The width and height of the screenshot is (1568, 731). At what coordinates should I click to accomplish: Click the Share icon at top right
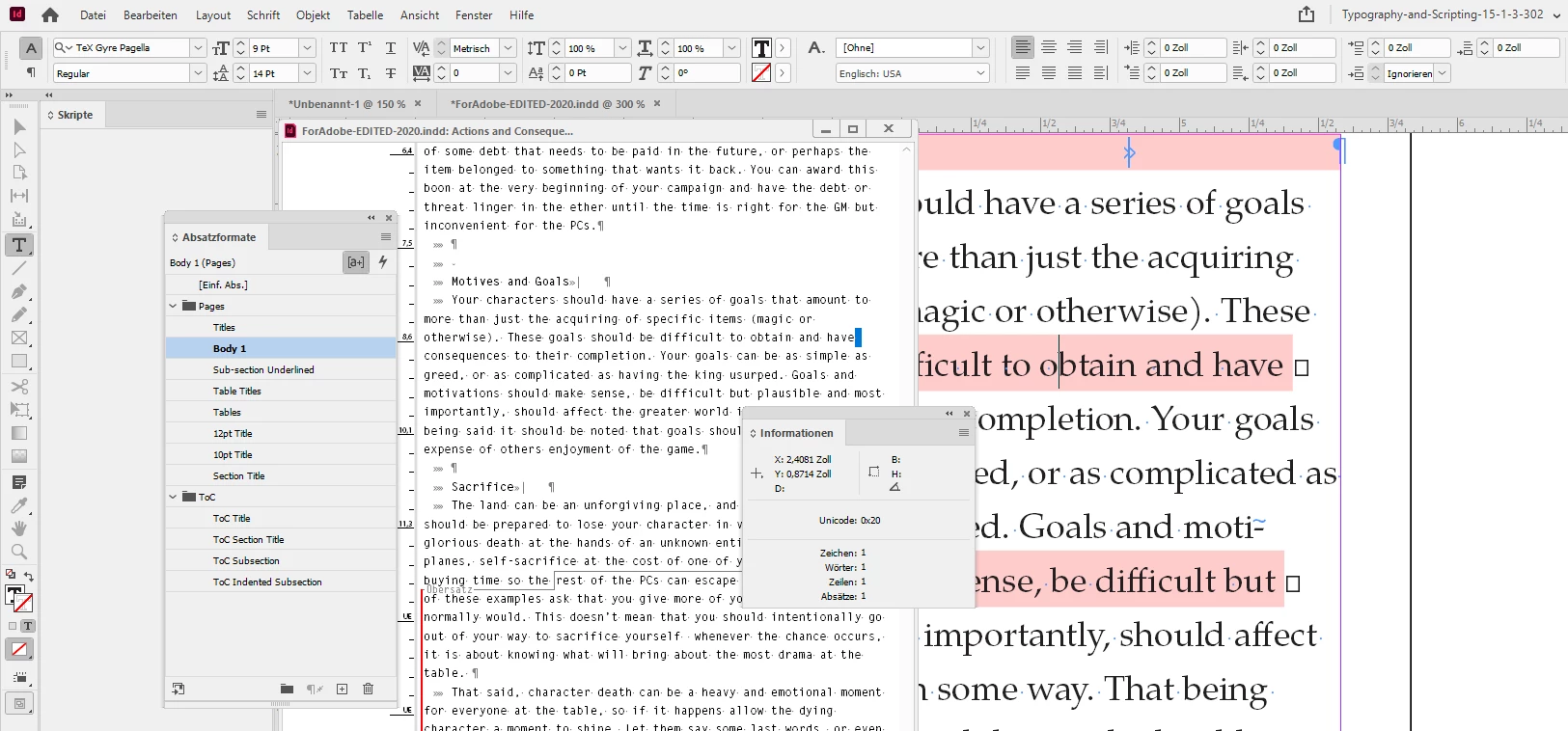tap(1307, 14)
